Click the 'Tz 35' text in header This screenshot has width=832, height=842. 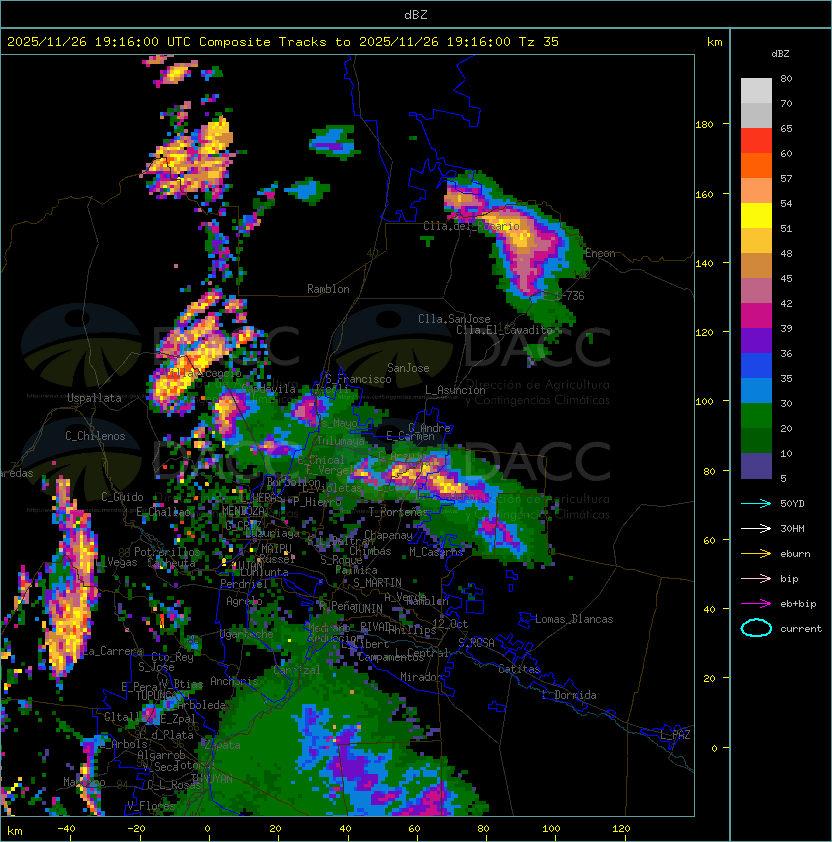click(539, 42)
